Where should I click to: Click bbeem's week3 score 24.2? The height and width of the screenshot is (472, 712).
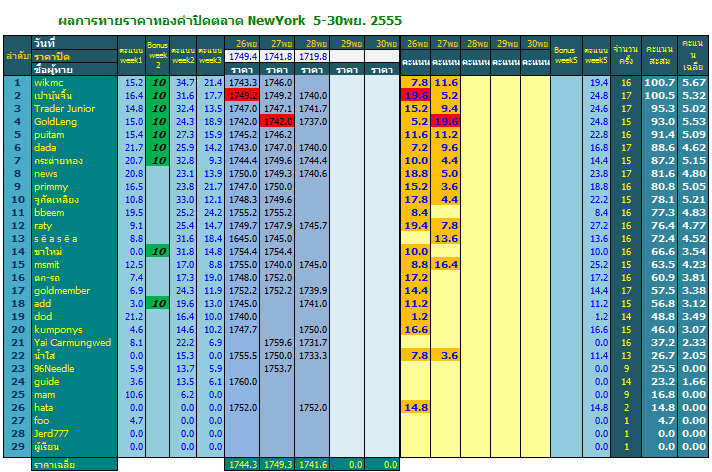click(211, 213)
